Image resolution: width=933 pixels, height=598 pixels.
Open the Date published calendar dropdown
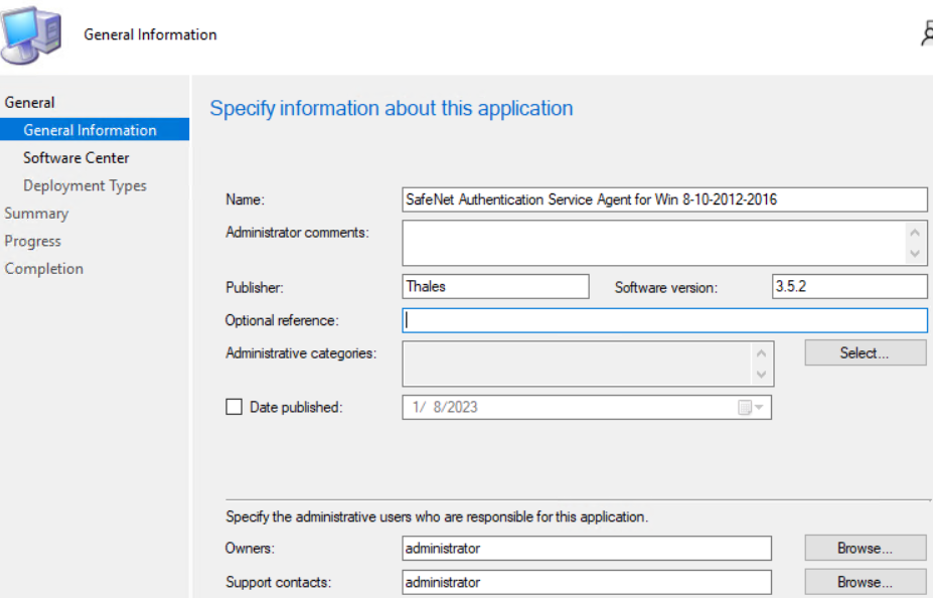(751, 408)
